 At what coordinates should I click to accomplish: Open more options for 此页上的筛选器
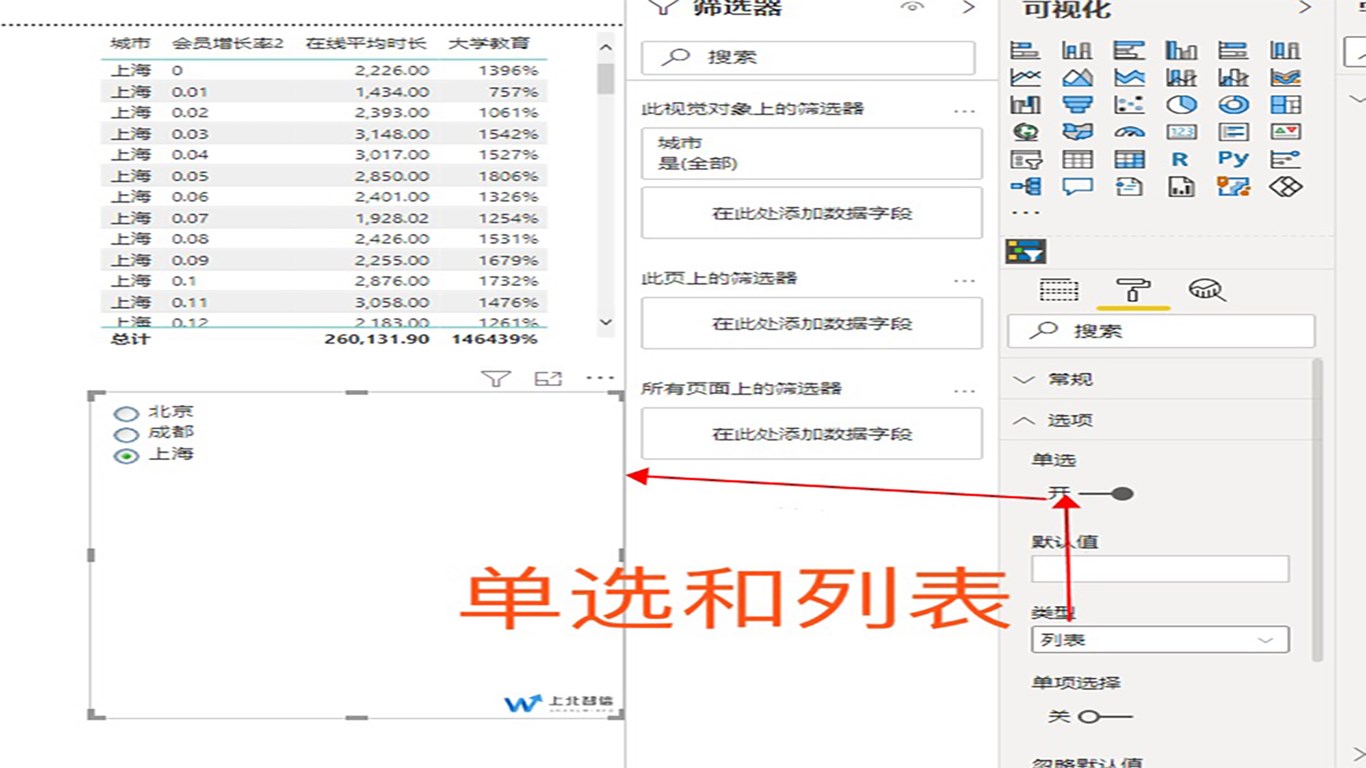(x=964, y=281)
